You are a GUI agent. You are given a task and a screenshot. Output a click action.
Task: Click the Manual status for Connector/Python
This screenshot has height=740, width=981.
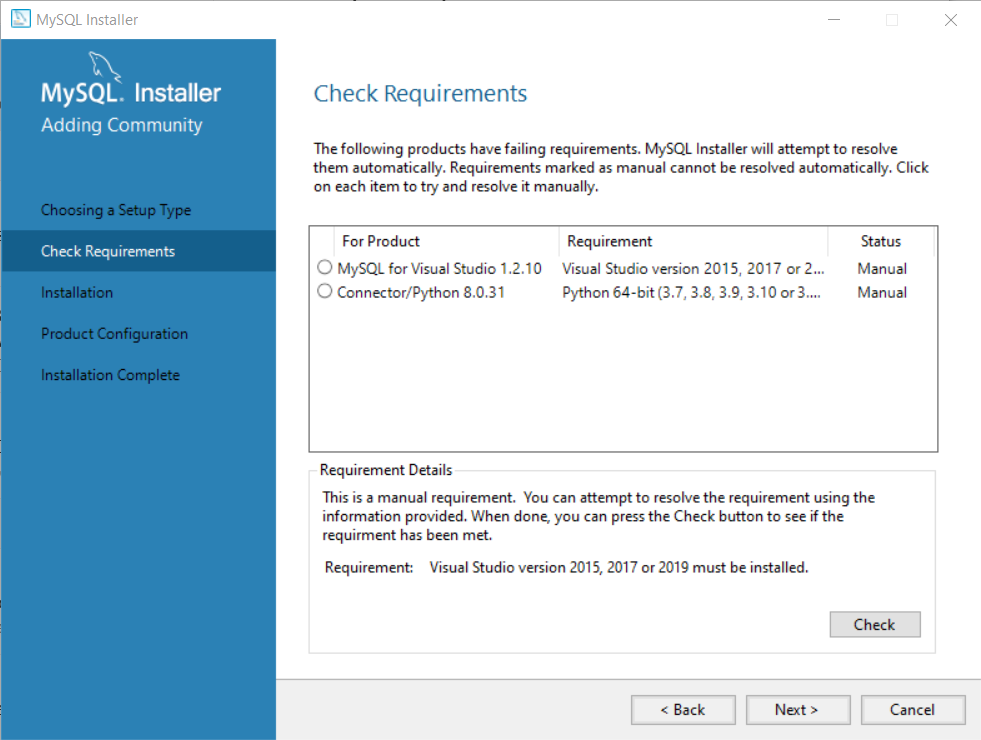[x=881, y=292]
